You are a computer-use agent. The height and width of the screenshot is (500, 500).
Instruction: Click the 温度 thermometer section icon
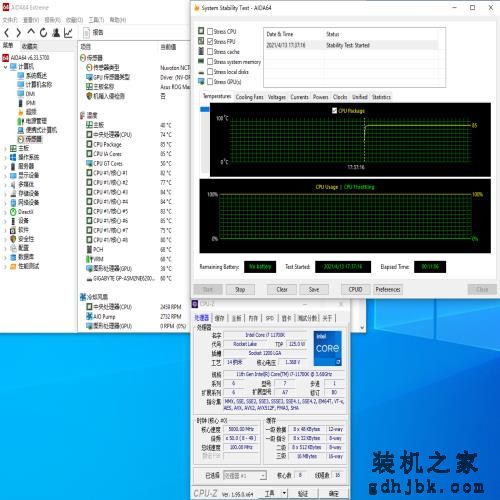point(83,115)
